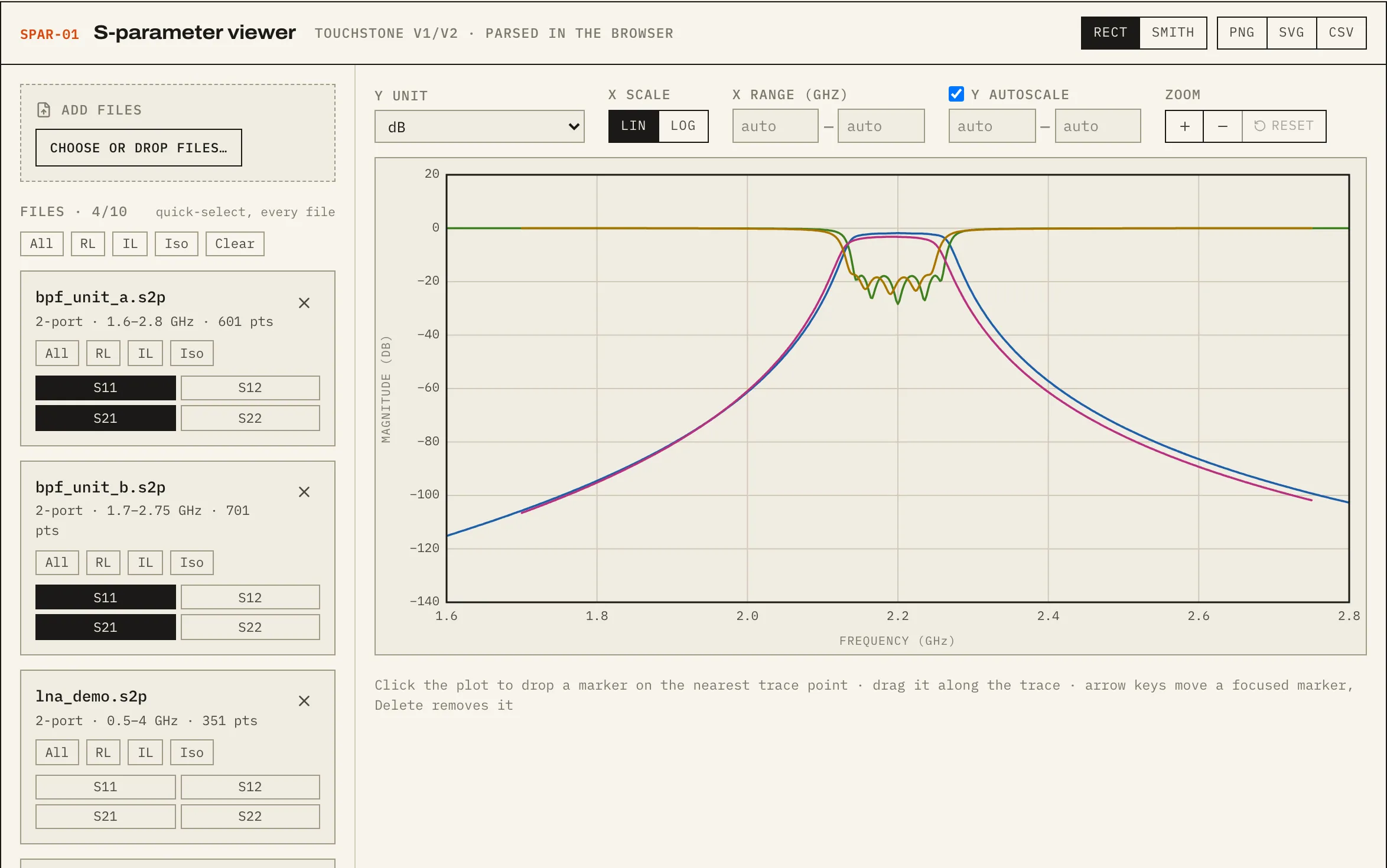Export the plot as SVG

click(1291, 32)
